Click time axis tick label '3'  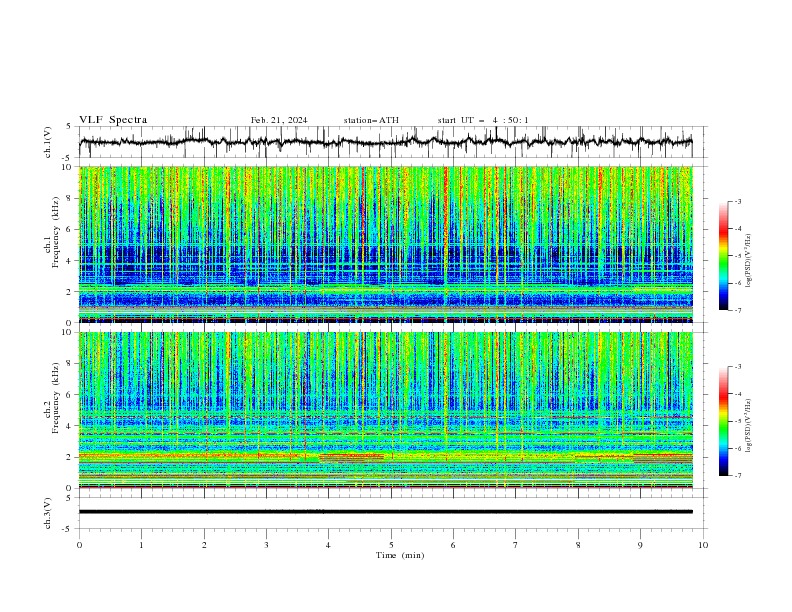[266, 545]
